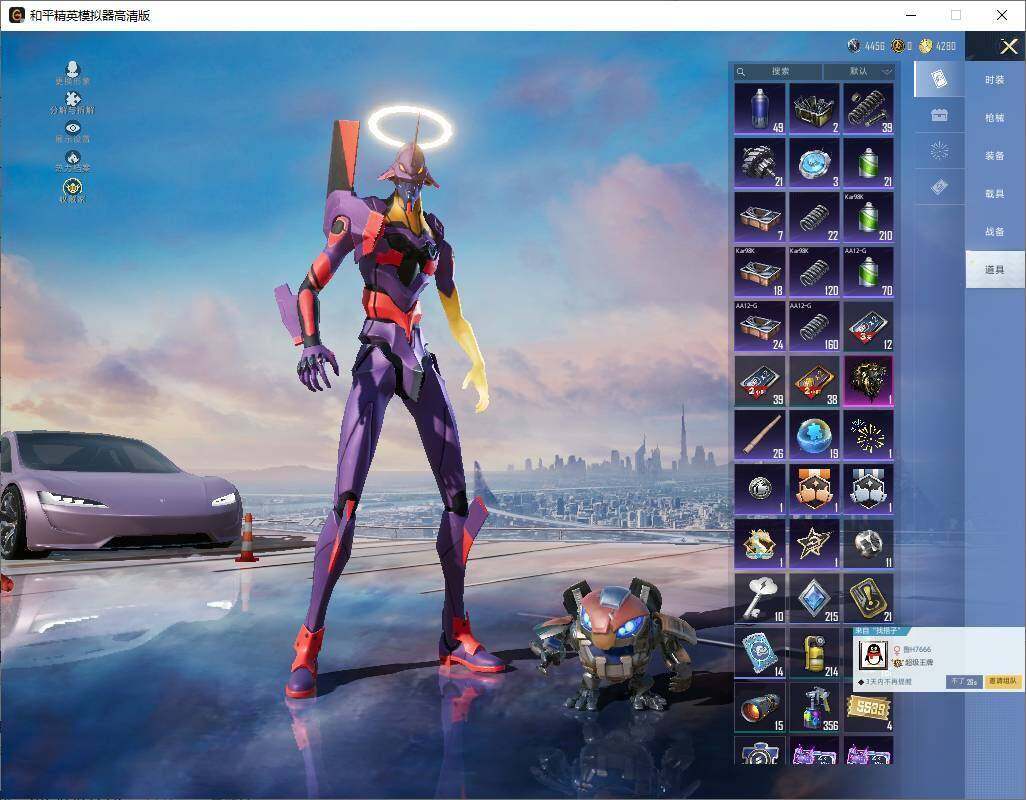This screenshot has height=800, width=1026.
Task: Tick the 3天内不再提醒 checkbox in popup
Action: click(860, 682)
